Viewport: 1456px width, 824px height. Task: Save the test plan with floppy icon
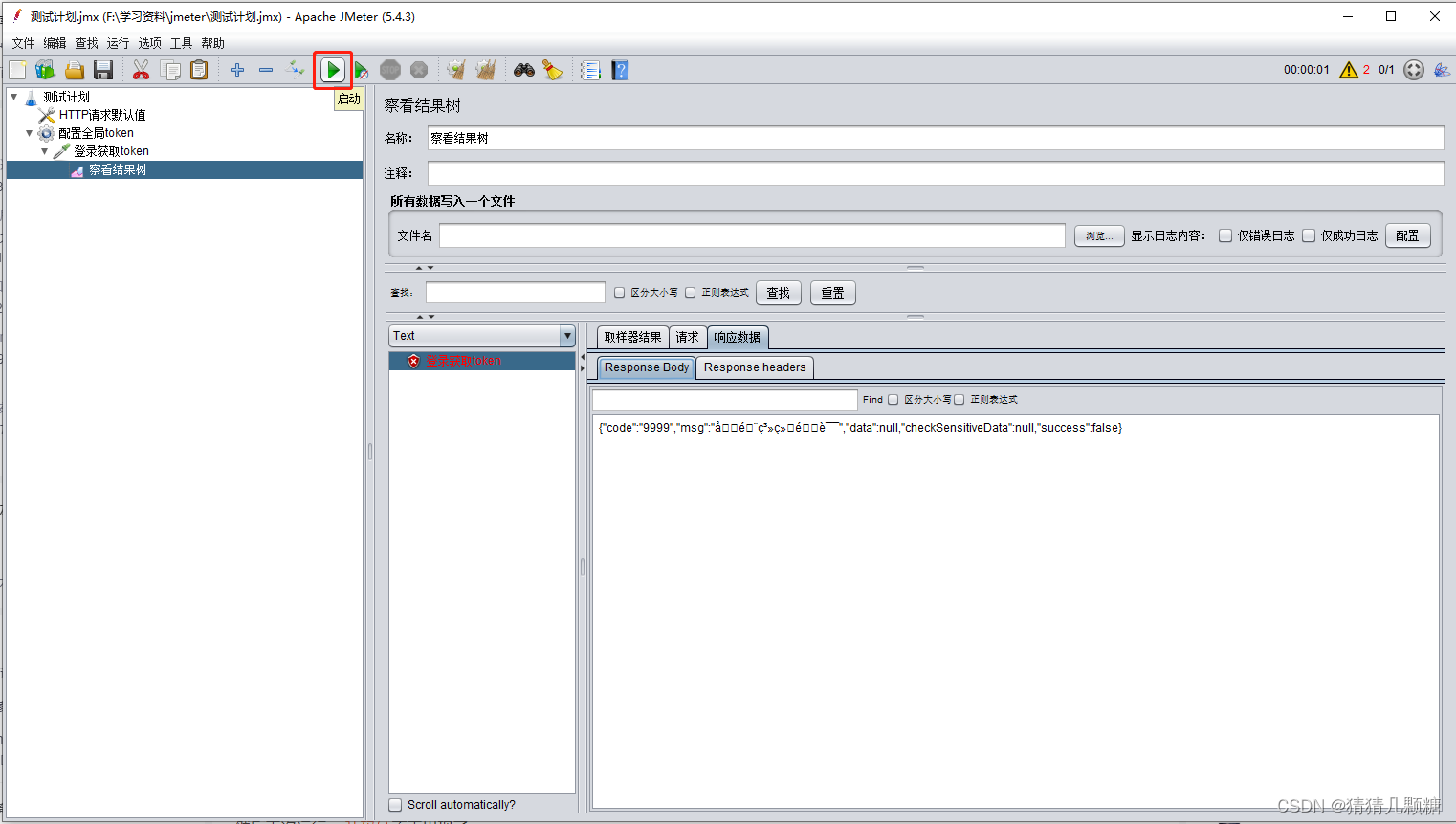pos(103,70)
